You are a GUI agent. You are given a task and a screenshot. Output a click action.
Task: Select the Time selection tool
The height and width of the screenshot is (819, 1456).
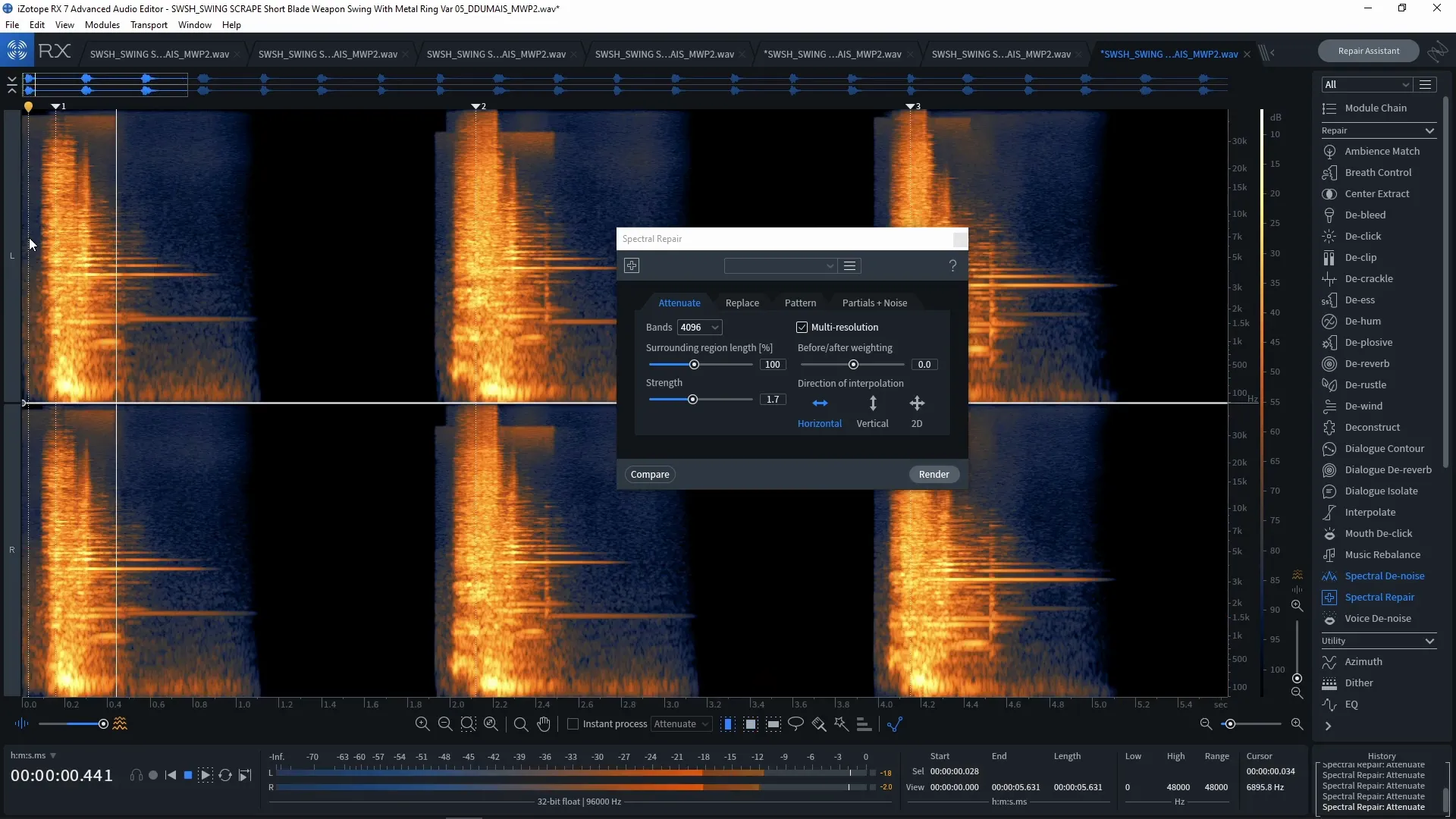point(729,724)
